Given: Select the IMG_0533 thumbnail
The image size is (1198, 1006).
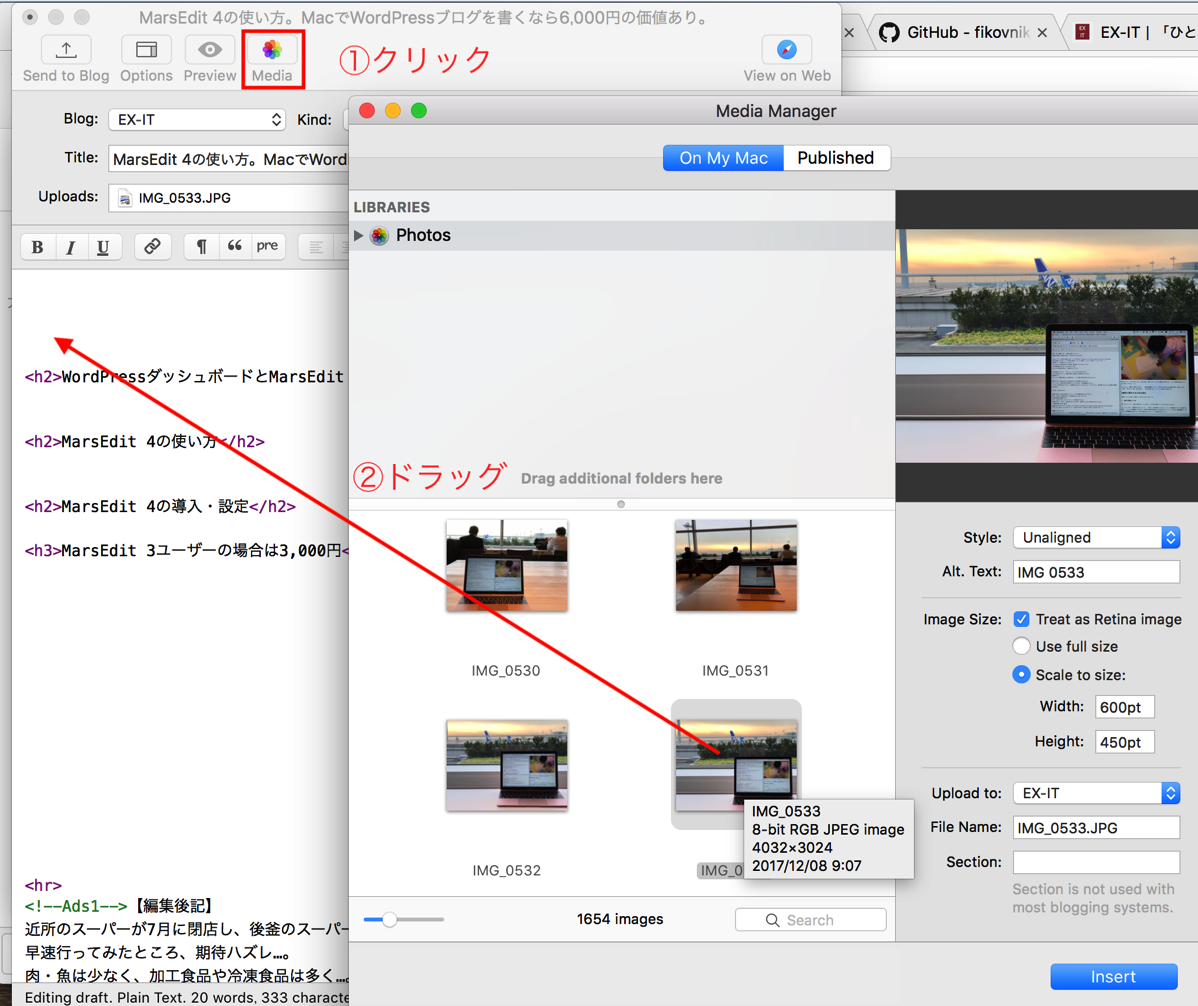Looking at the screenshot, I should [736, 764].
